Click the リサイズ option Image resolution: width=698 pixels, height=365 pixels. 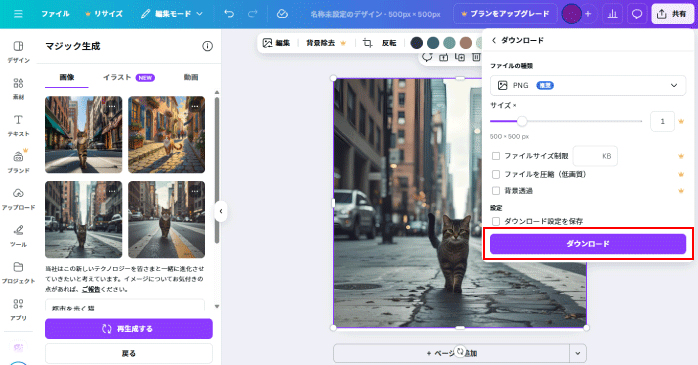coord(104,14)
